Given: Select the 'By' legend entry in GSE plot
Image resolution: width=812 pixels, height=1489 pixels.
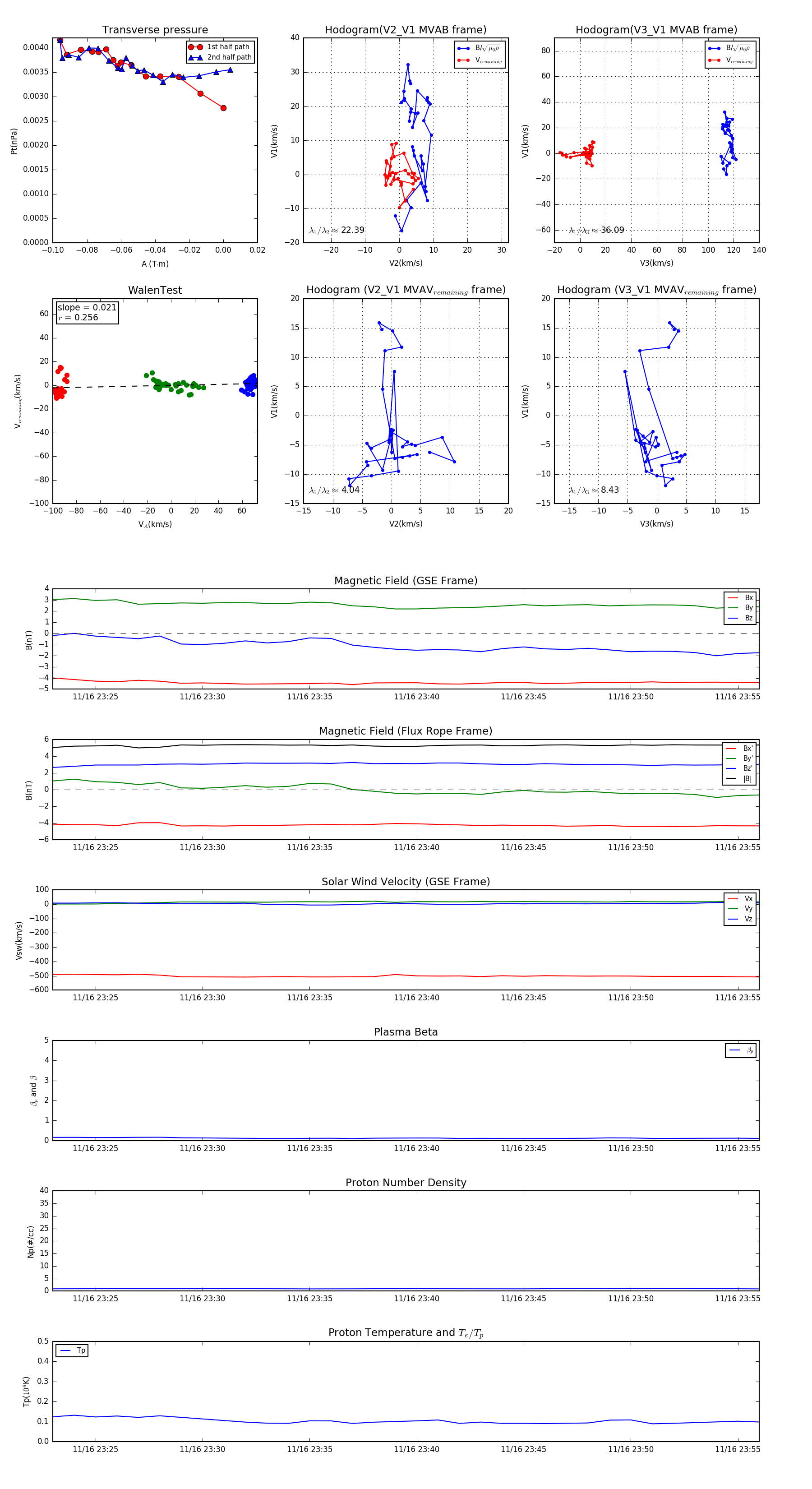Looking at the screenshot, I should (740, 607).
